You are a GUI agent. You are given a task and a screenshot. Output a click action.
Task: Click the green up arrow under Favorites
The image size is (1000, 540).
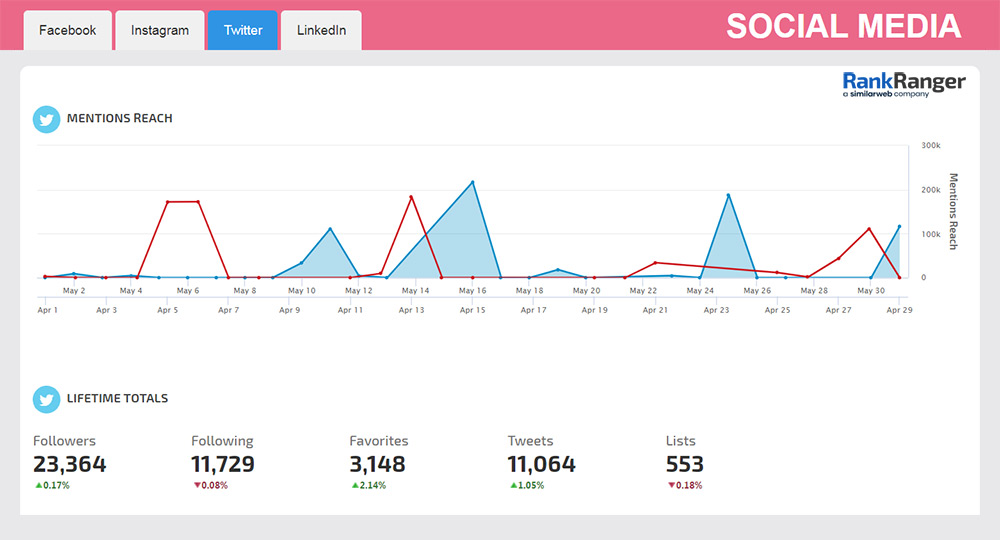[354, 486]
